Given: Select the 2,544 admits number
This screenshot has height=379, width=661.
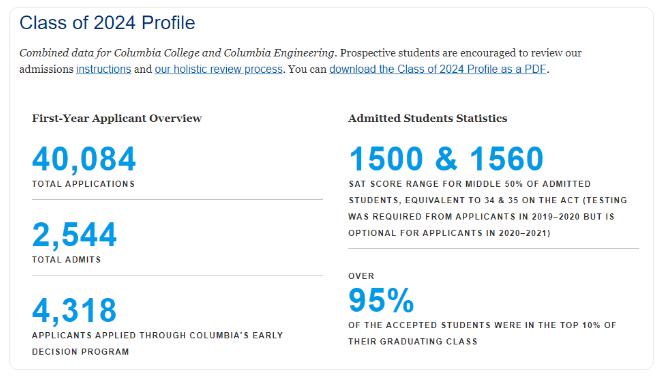Looking at the screenshot, I should tap(74, 235).
